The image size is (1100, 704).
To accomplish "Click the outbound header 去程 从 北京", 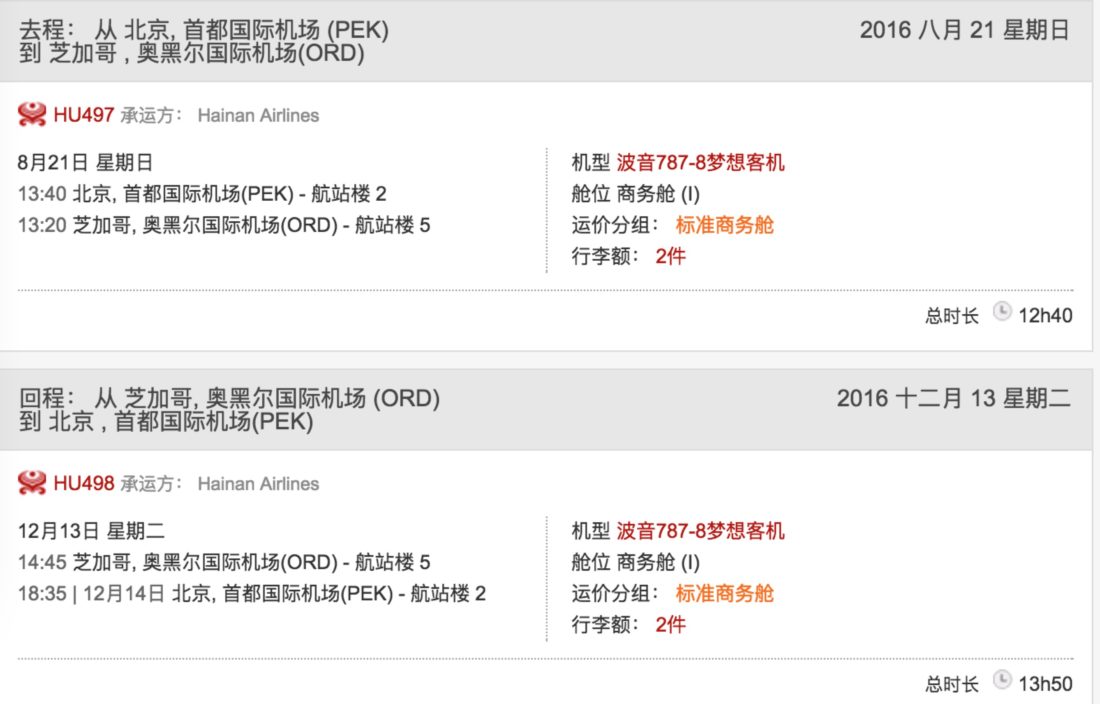I will pyautogui.click(x=203, y=41).
